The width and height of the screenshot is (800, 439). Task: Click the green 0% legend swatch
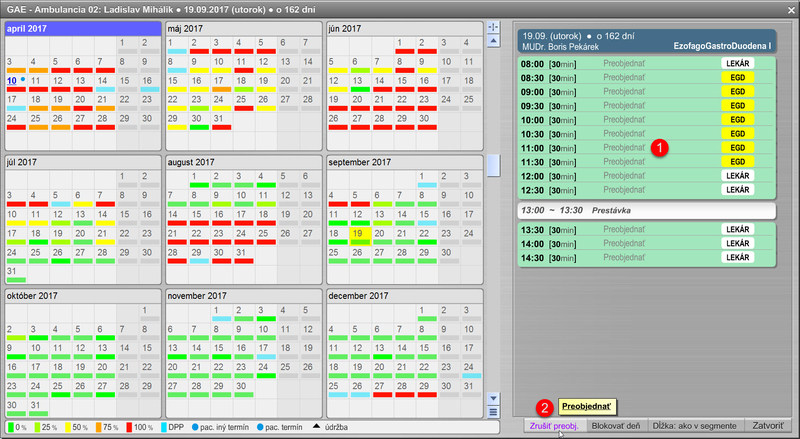pyautogui.click(x=10, y=428)
